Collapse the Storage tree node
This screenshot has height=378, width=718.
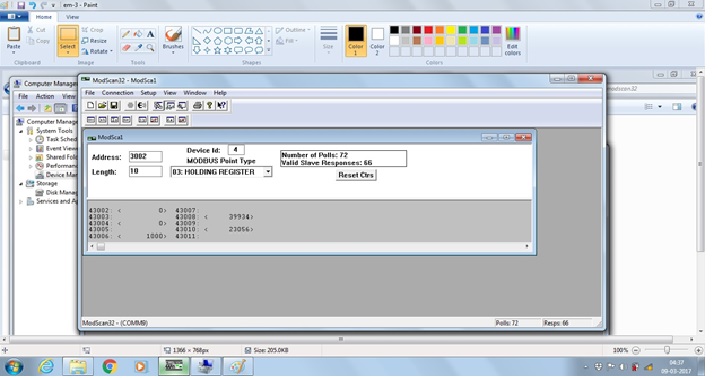(21, 183)
